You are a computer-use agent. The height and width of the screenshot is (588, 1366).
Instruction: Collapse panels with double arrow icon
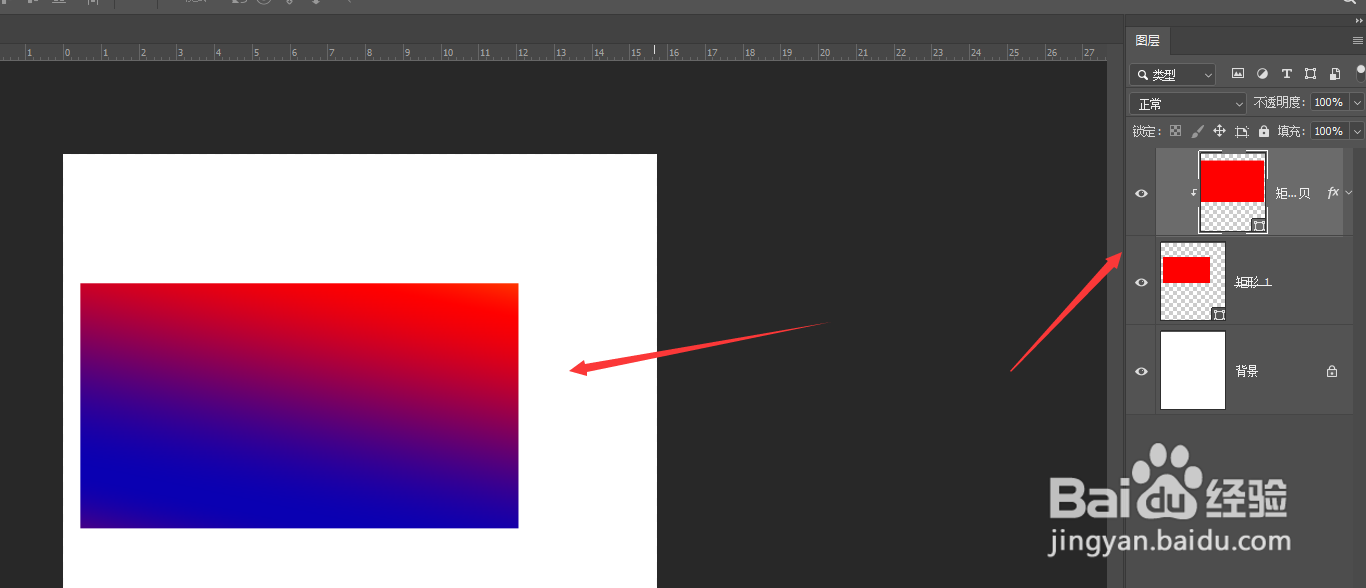(x=1358, y=20)
